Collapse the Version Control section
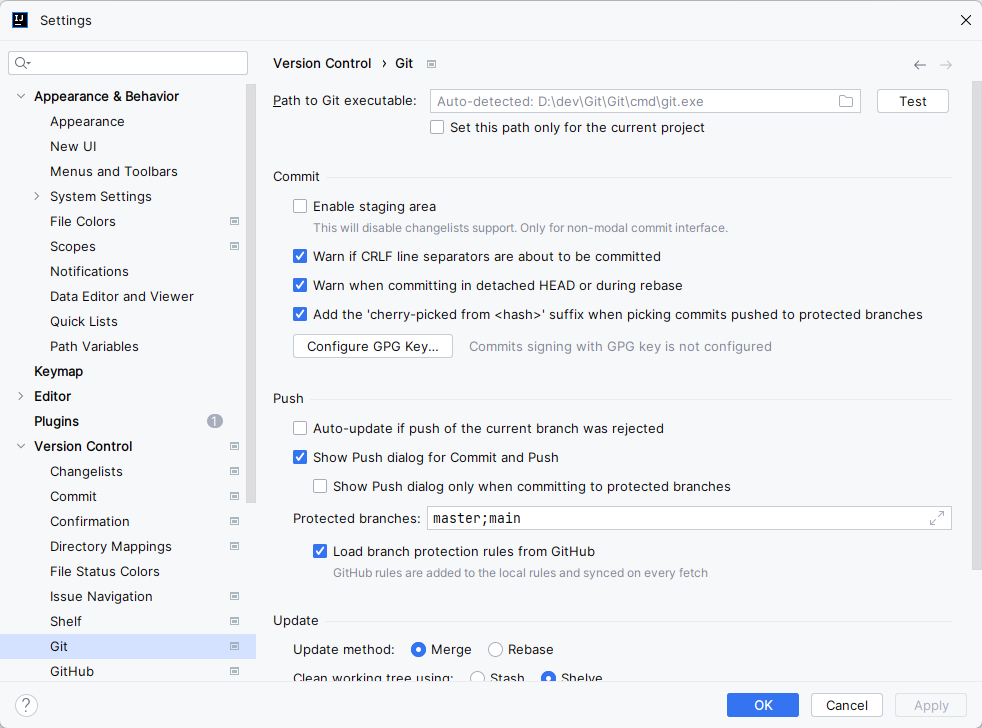Screen dimensions: 982x728 pyautogui.click(x=21, y=446)
